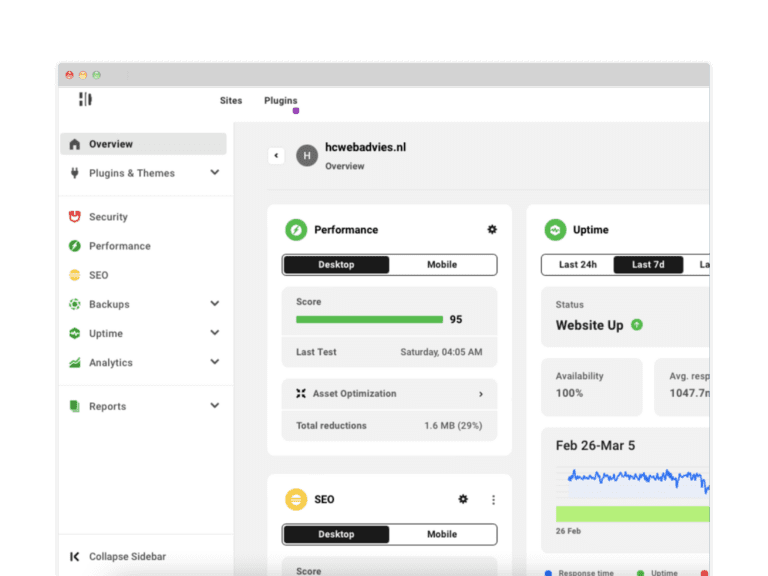This screenshot has height=576, width=768.
Task: Click the Asset Optimization expand icon
Action: tap(301, 393)
